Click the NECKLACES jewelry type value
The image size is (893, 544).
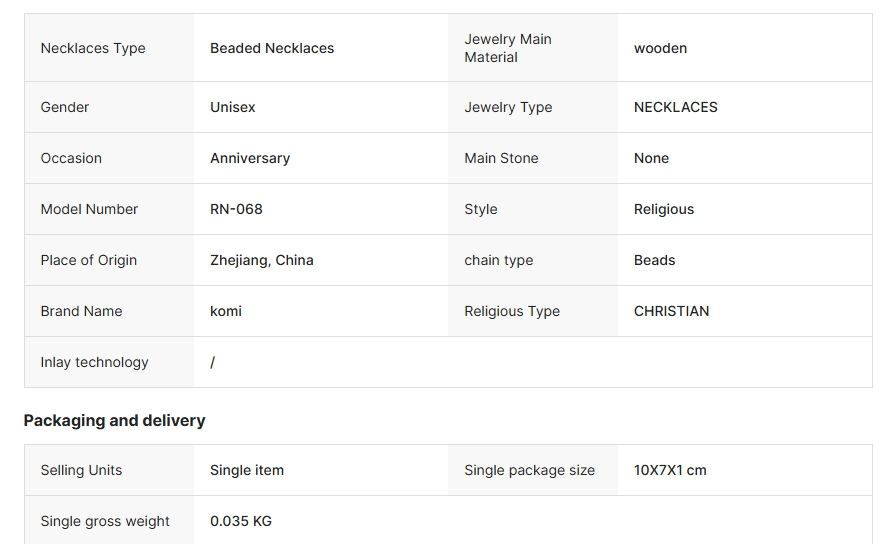[675, 107]
